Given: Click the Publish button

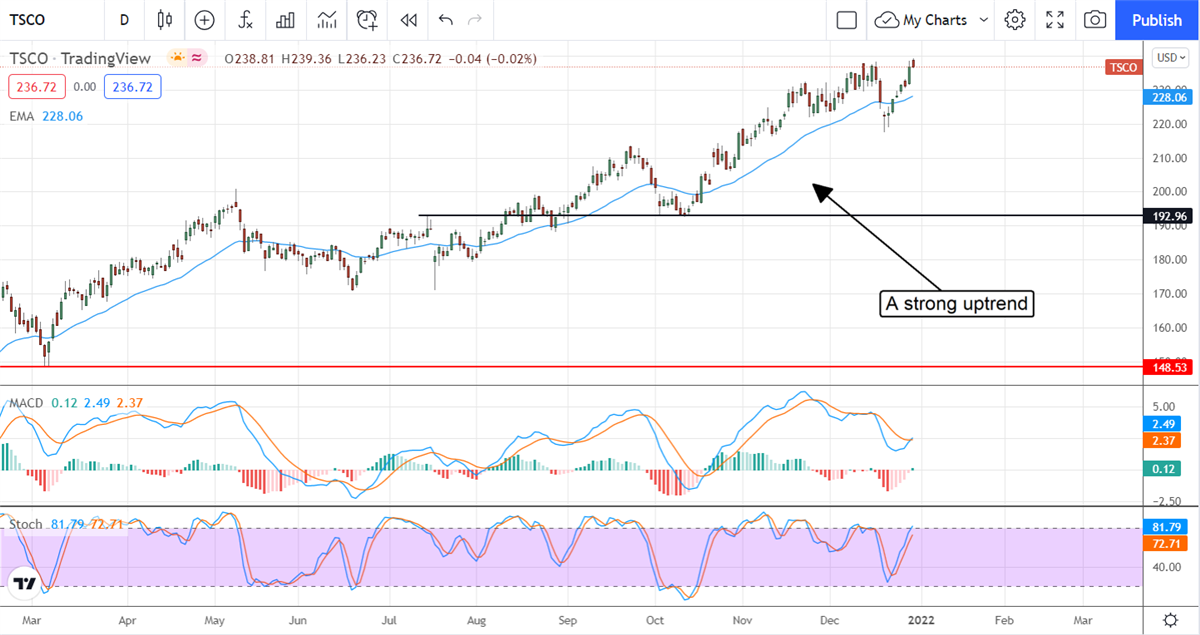Looking at the screenshot, I should [x=1157, y=20].
